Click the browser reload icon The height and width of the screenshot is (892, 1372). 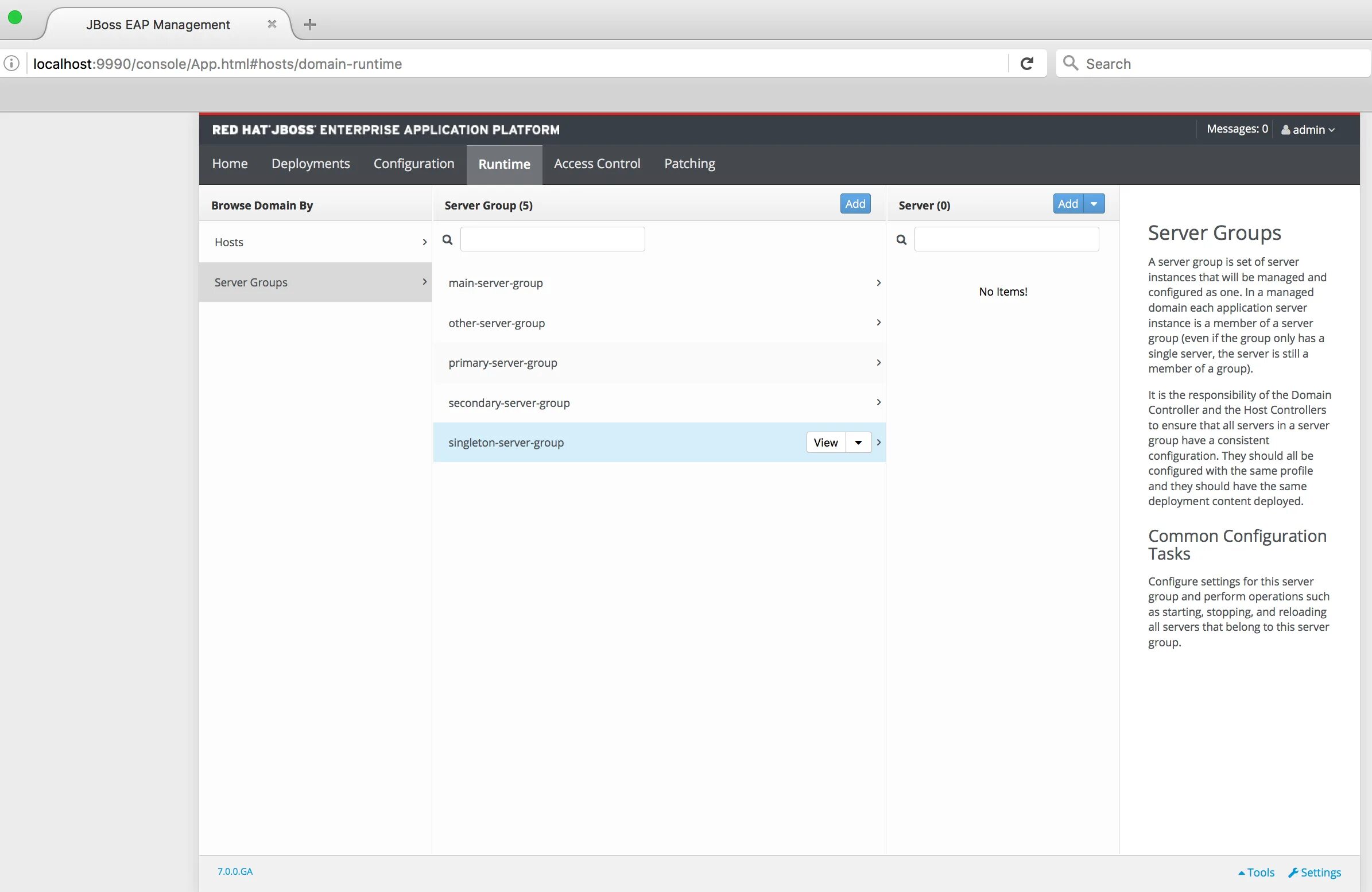[x=1026, y=63]
